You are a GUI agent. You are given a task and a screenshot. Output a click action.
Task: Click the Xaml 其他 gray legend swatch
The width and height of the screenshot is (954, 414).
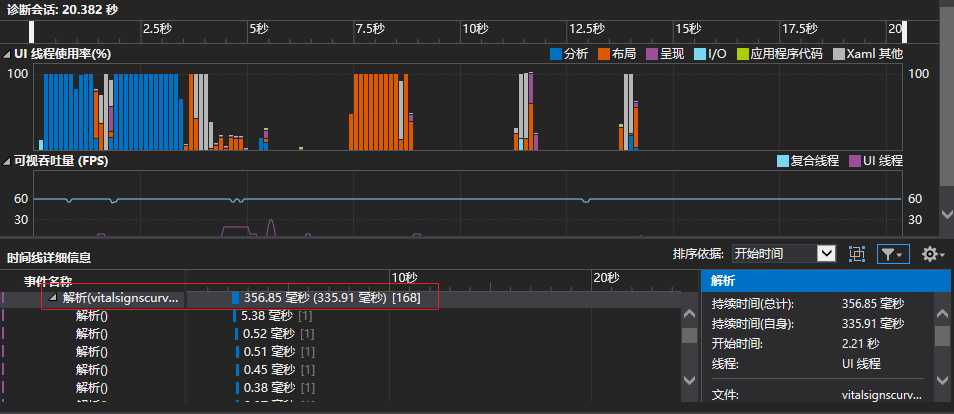(x=838, y=54)
